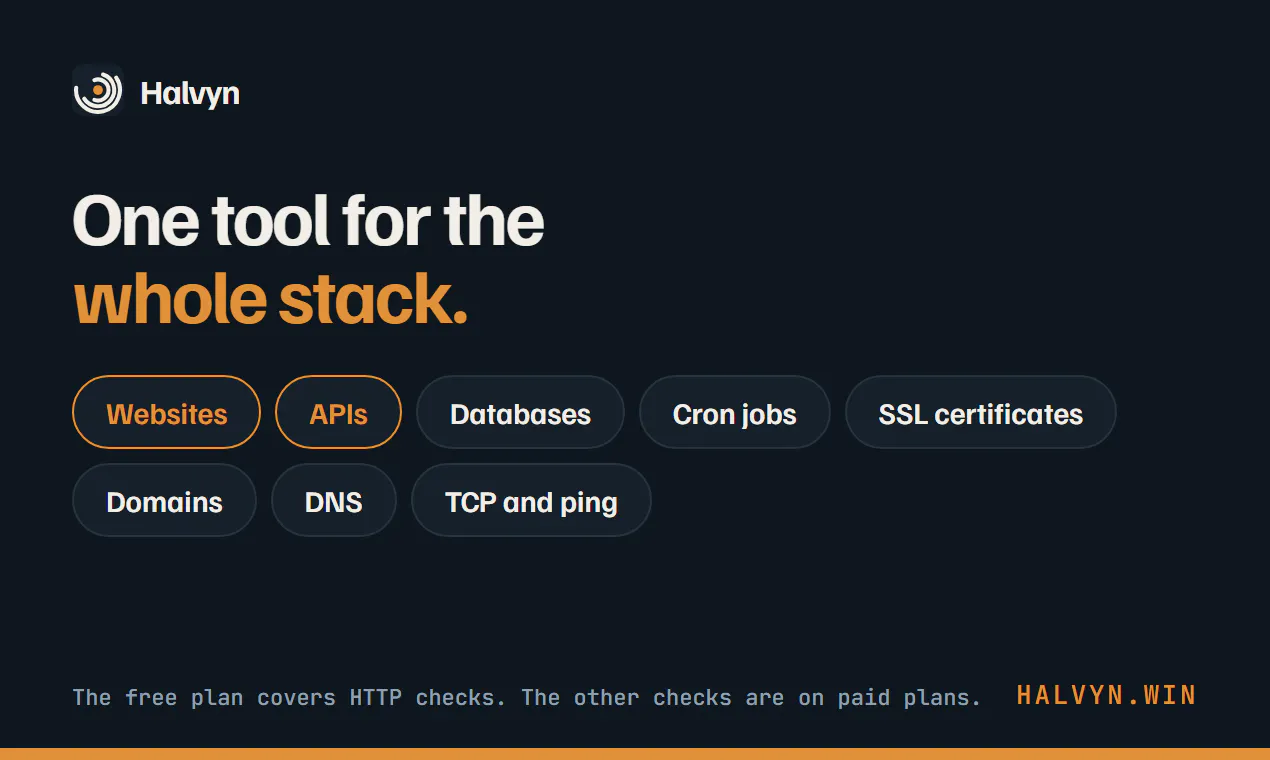Image resolution: width=1270 pixels, height=760 pixels.
Task: Open the Halvyn brand name link
Action: (190, 93)
